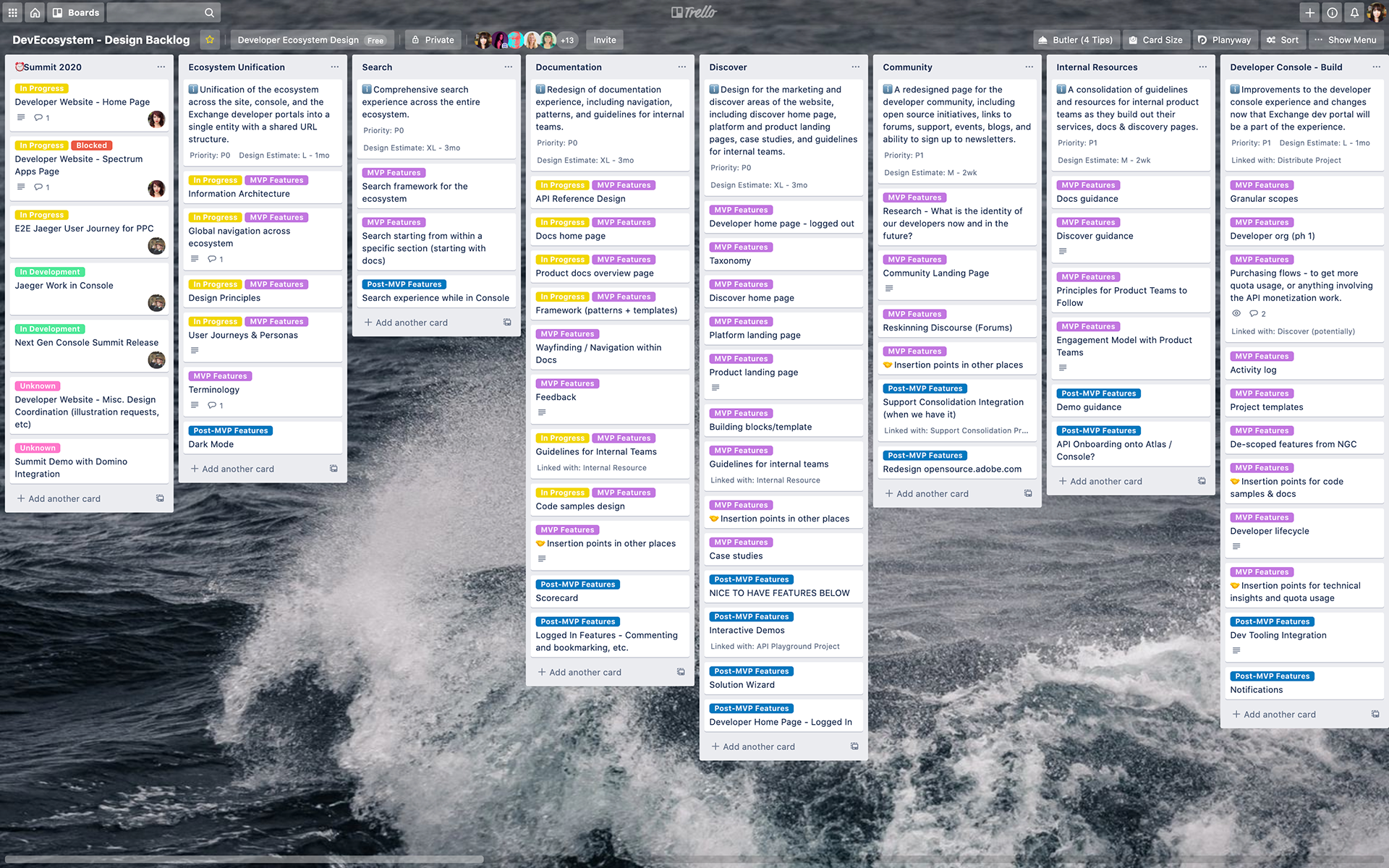Click card template icon in Developer Console list
The height and width of the screenshot is (868, 1389).
tap(1375, 714)
